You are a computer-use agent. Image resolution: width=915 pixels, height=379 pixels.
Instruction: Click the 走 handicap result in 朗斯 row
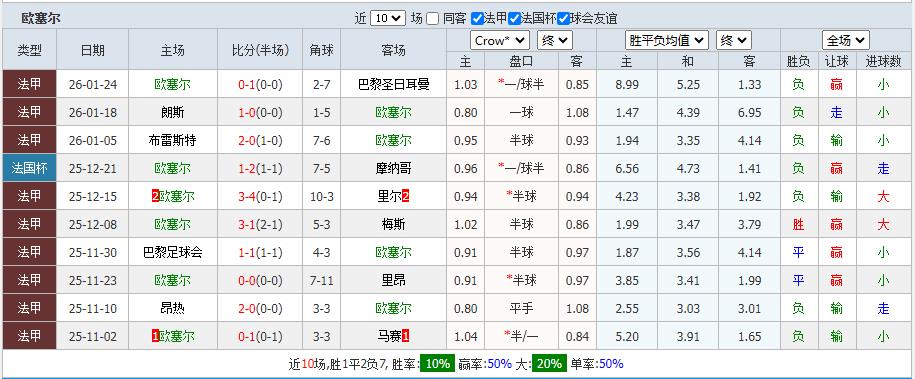837,113
